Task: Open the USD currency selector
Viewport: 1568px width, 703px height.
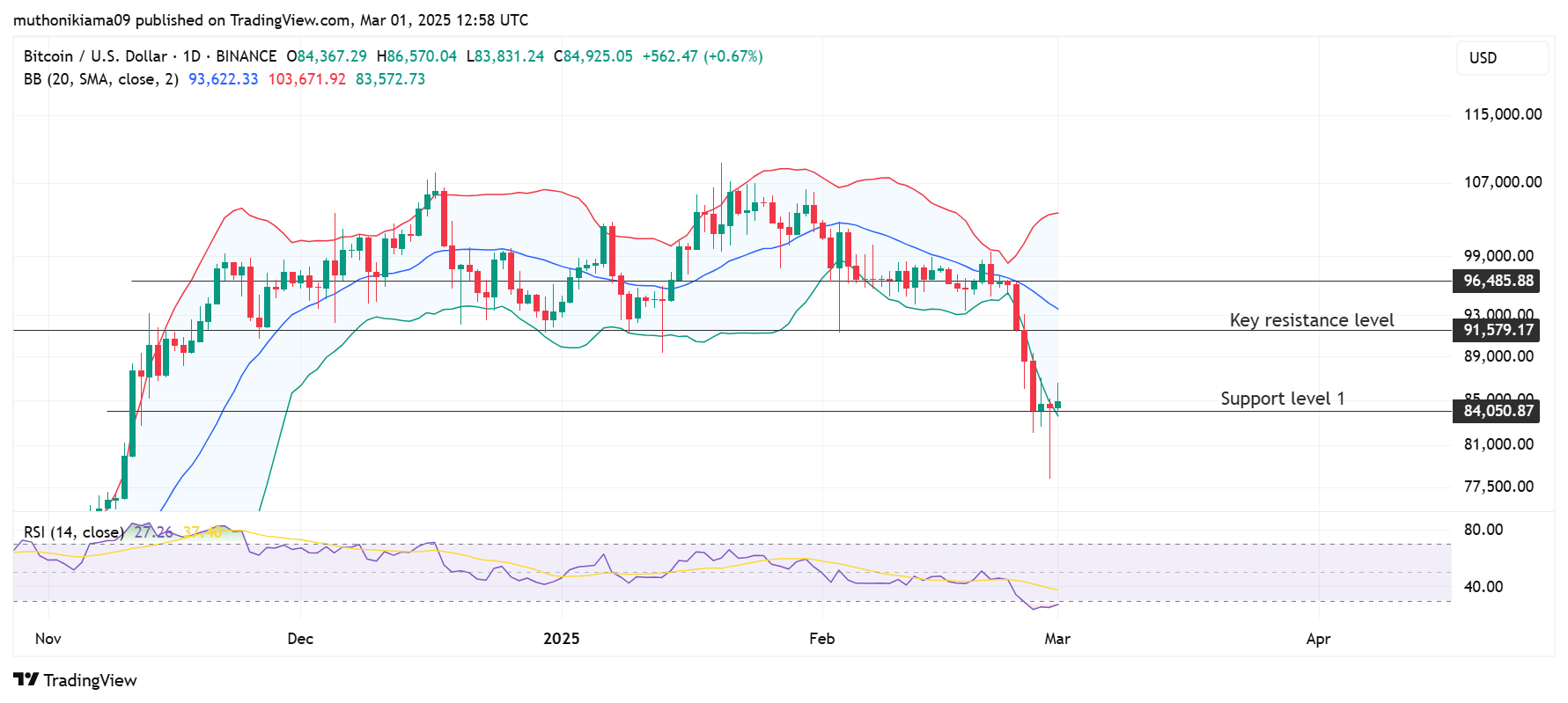Action: 1501,58
